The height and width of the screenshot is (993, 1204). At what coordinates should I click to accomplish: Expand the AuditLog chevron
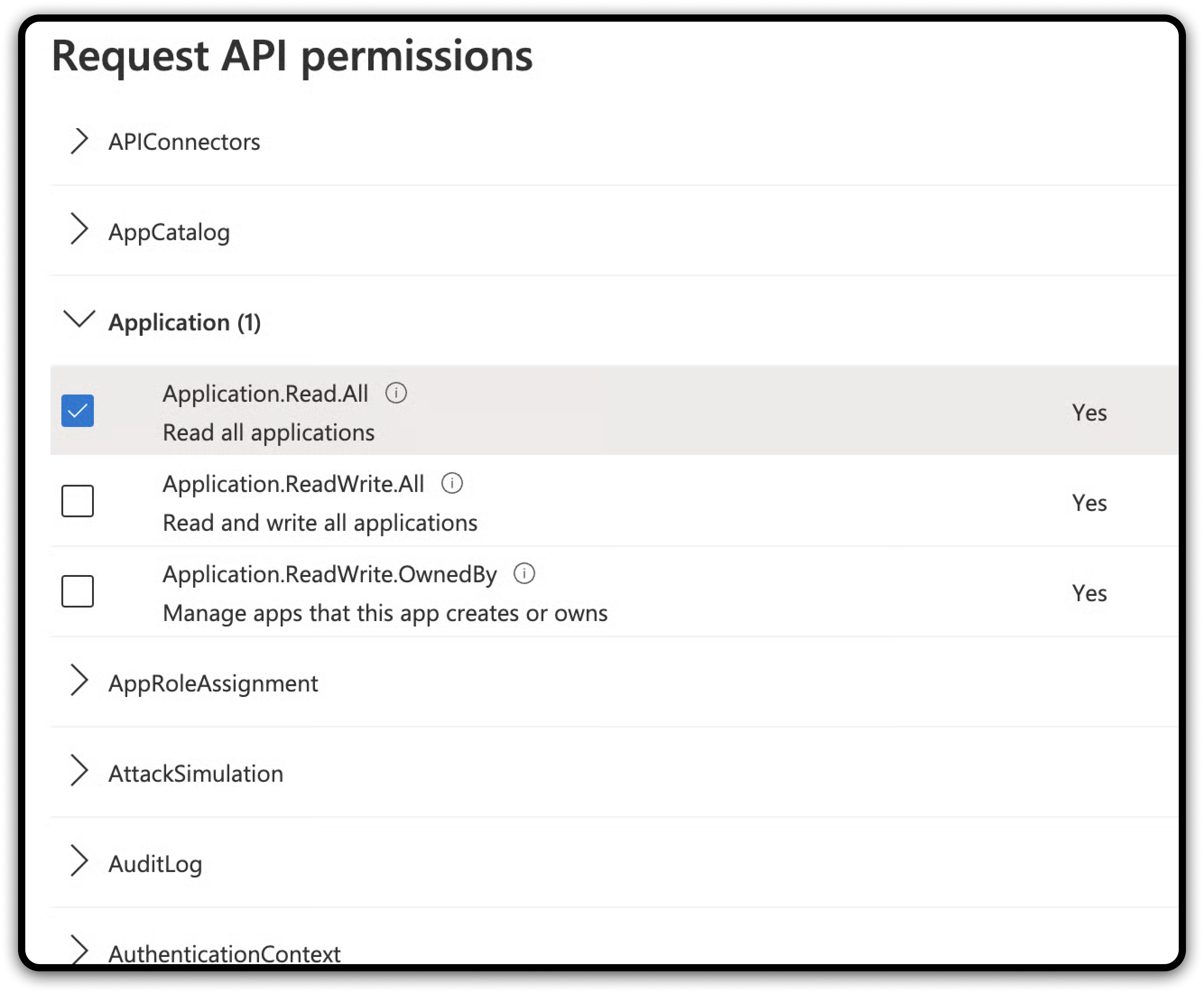tap(79, 860)
